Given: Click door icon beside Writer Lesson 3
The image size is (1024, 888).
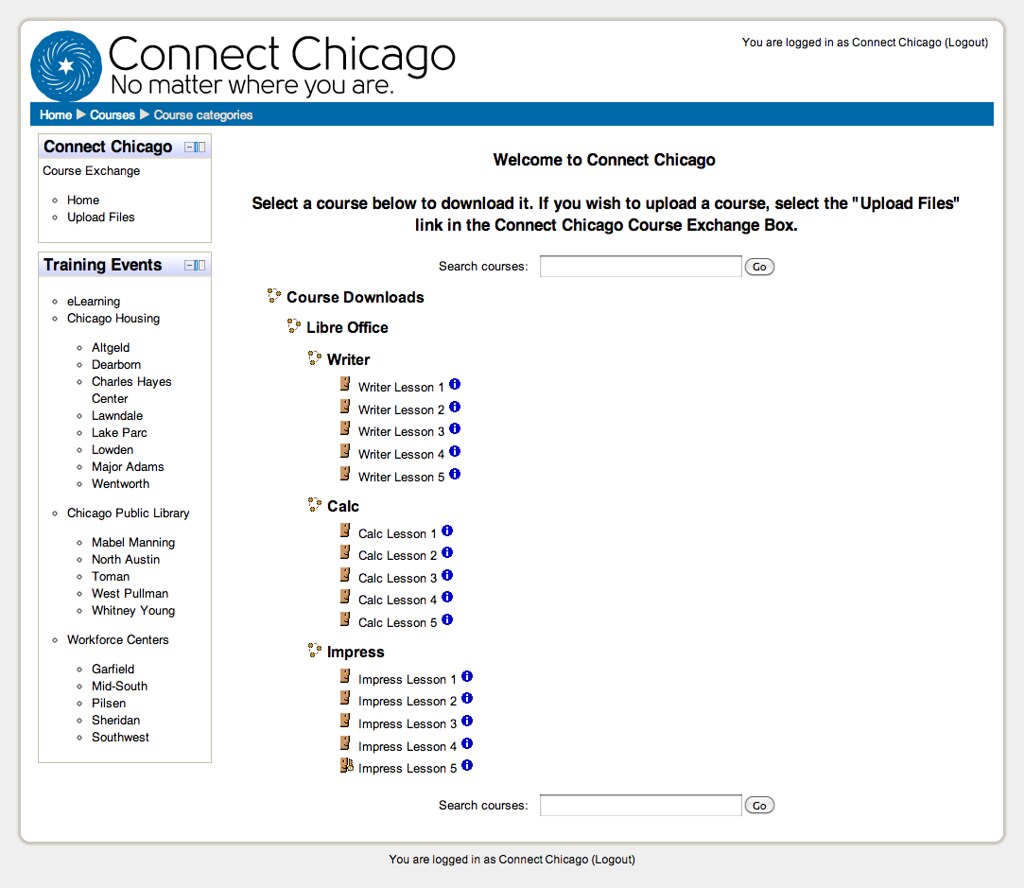Looking at the screenshot, I should click(x=345, y=428).
